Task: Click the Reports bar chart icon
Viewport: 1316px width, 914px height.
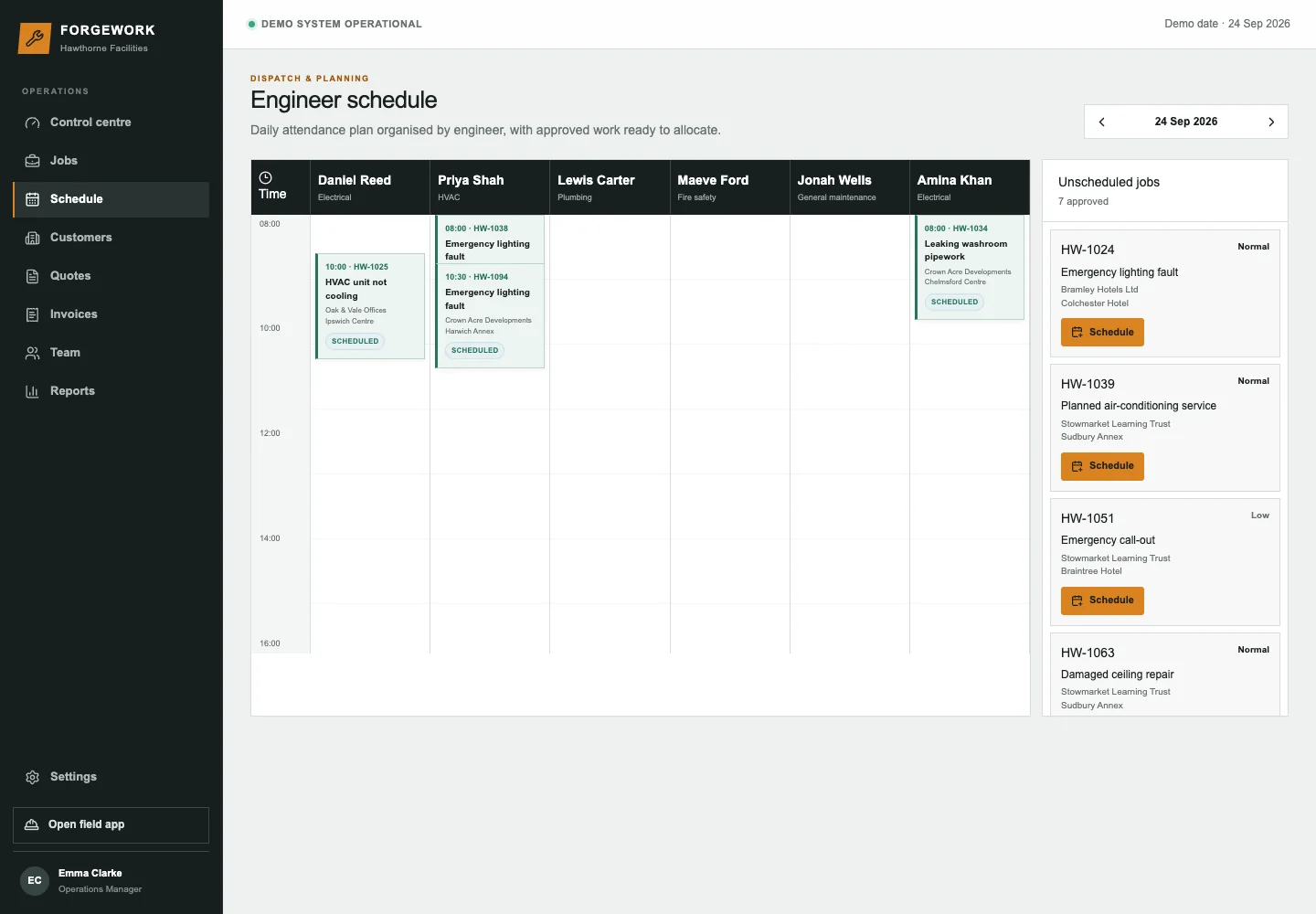Action: click(32, 391)
